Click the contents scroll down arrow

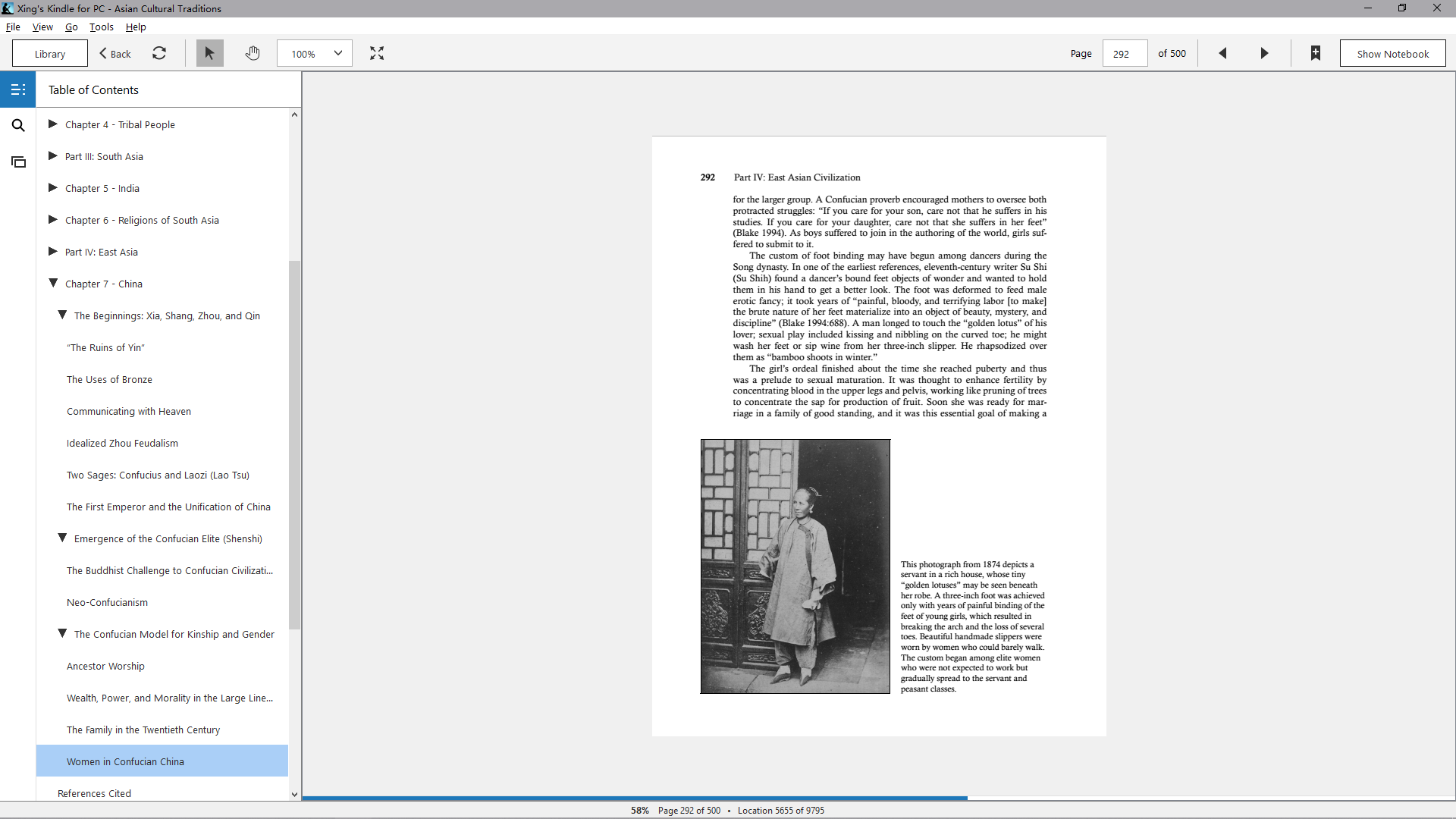pos(294,795)
